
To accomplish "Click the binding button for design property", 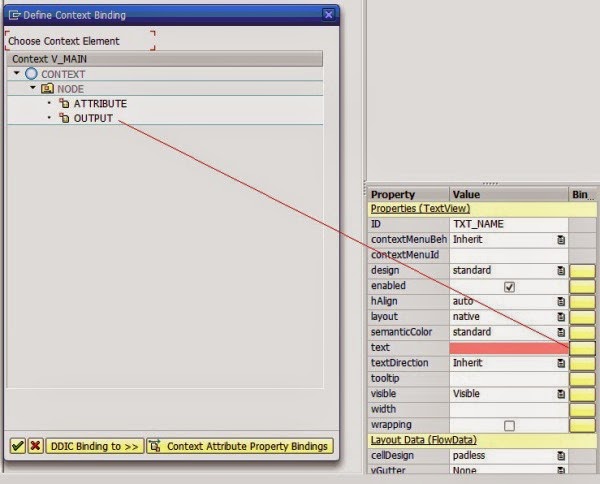I will [582, 270].
